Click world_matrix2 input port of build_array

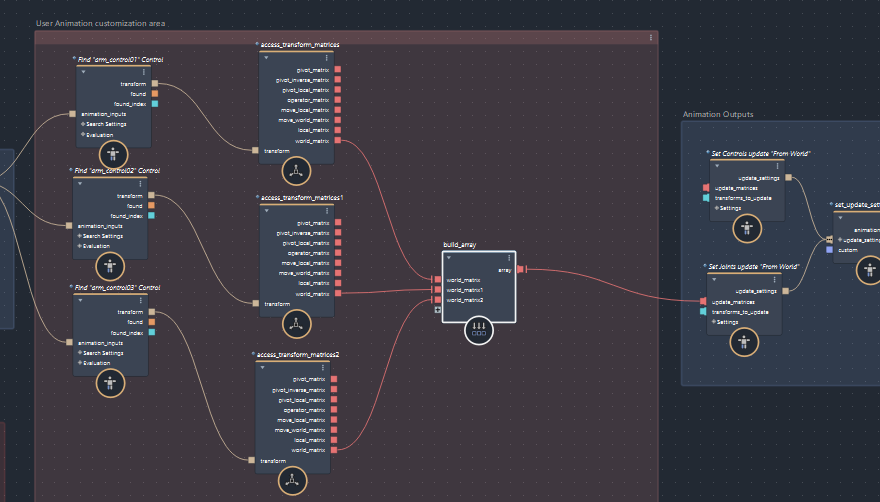click(x=438, y=300)
